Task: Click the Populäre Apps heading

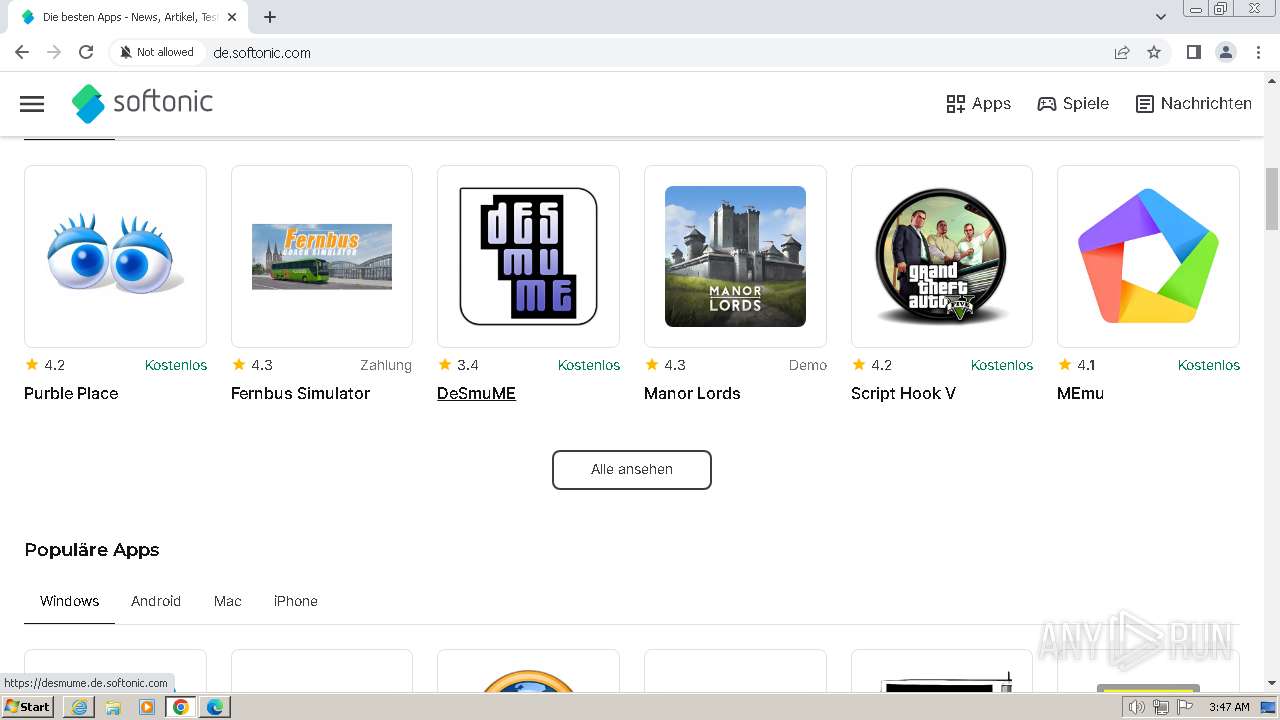Action: tap(92, 550)
